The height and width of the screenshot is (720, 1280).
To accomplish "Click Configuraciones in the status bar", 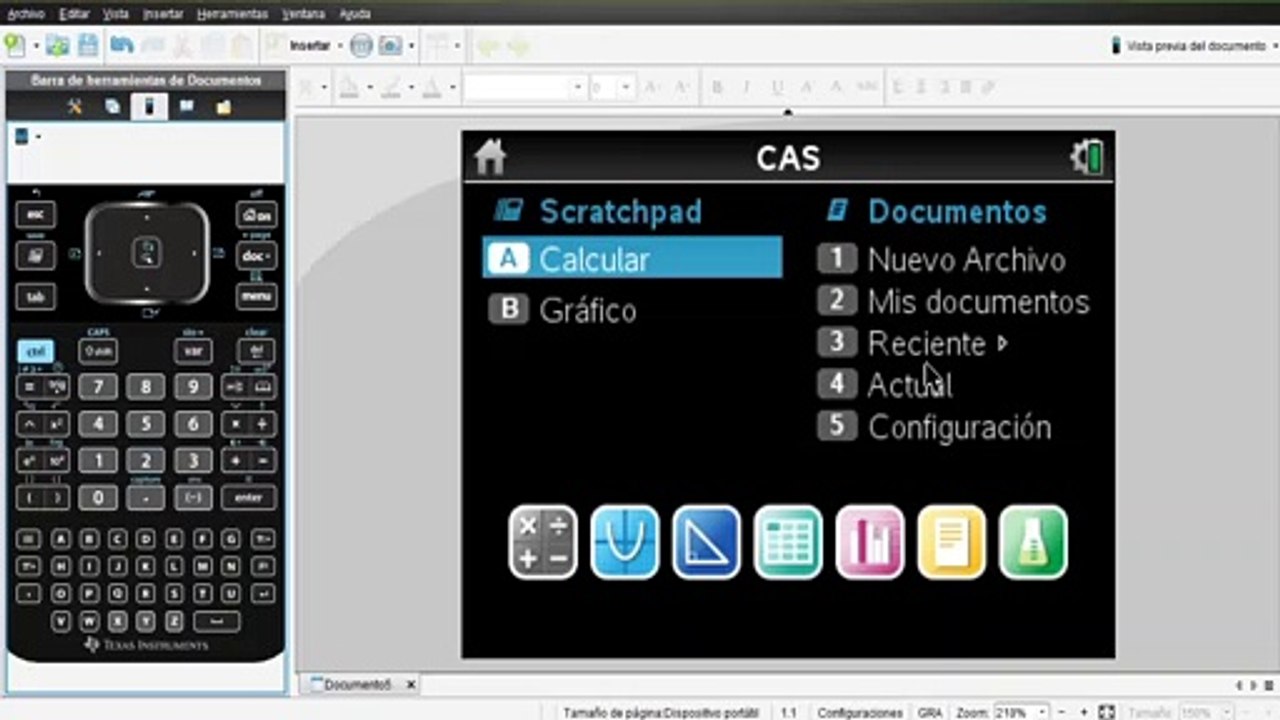I will 860,712.
